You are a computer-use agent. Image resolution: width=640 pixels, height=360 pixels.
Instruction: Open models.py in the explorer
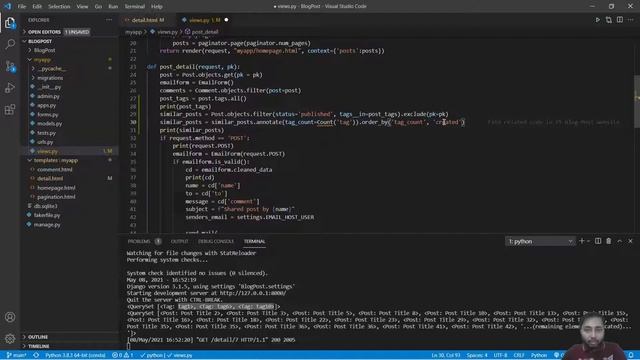69,124
